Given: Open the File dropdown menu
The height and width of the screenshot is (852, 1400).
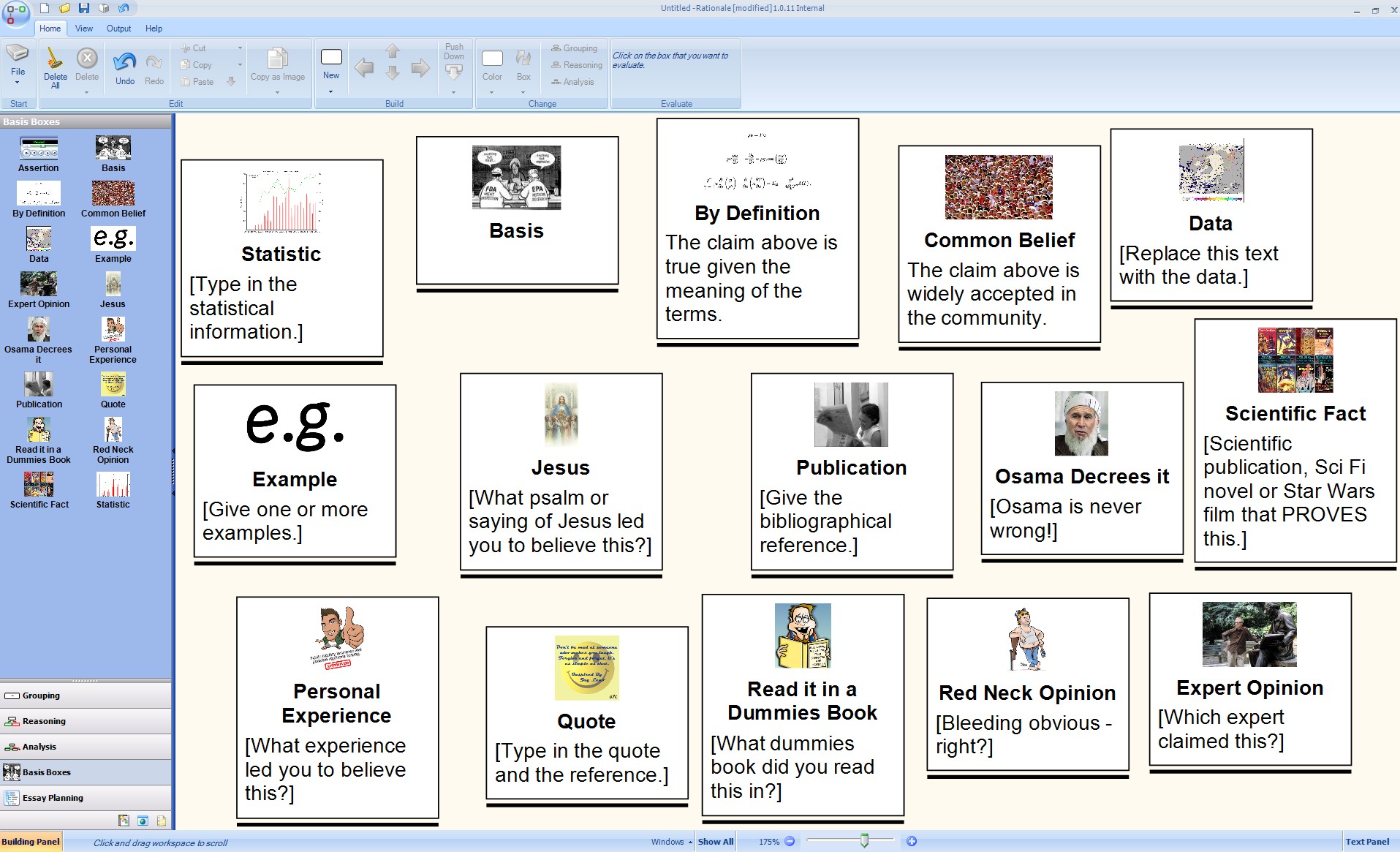Looking at the screenshot, I should pyautogui.click(x=18, y=72).
